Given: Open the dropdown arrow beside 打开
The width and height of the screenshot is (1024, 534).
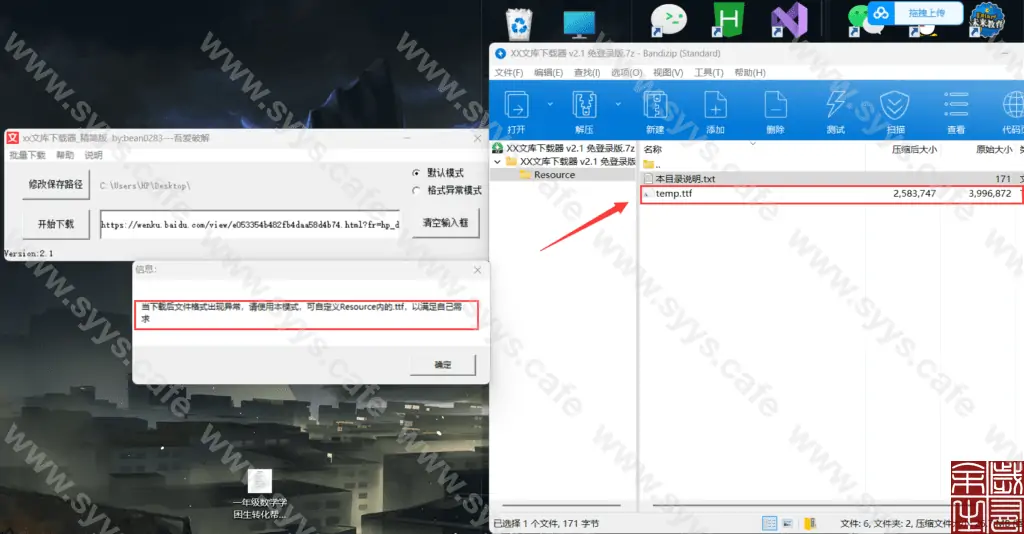Looking at the screenshot, I should click(550, 104).
